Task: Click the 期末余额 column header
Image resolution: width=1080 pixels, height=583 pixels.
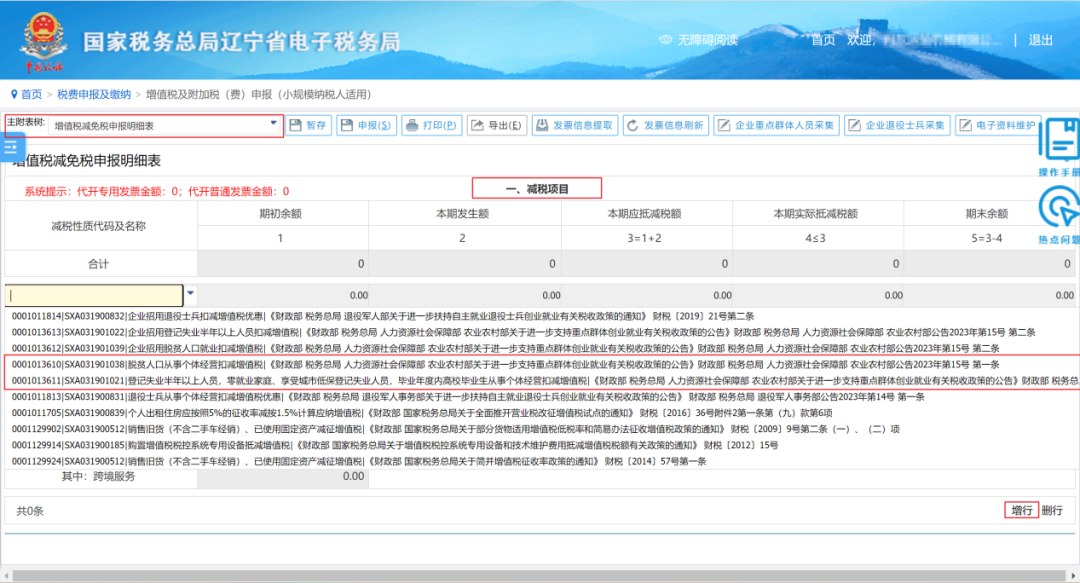Action: coord(987,214)
